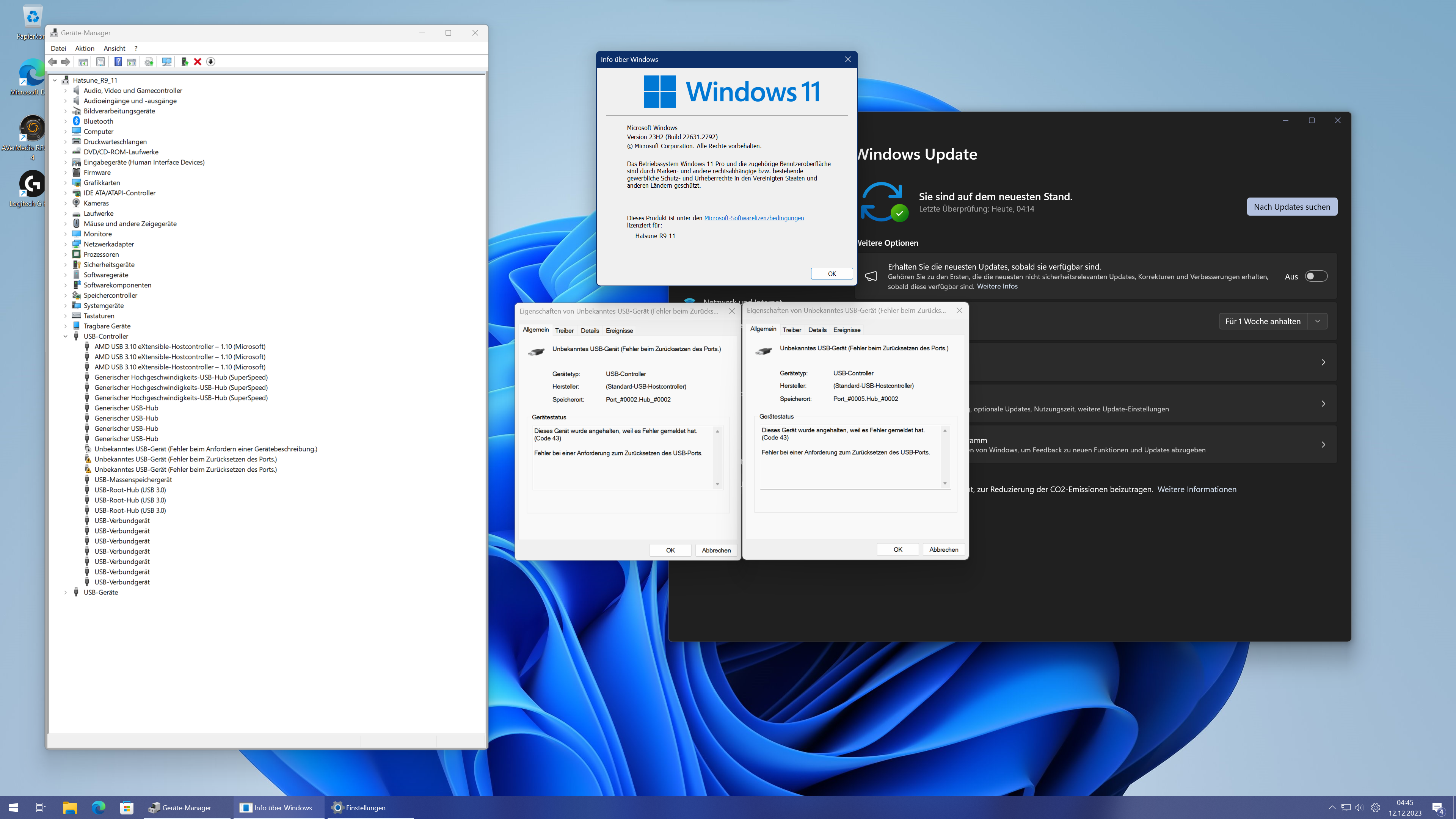Click the Back arrow in Geräte-Manager toolbar
The width and height of the screenshot is (1456, 819).
coord(53,61)
